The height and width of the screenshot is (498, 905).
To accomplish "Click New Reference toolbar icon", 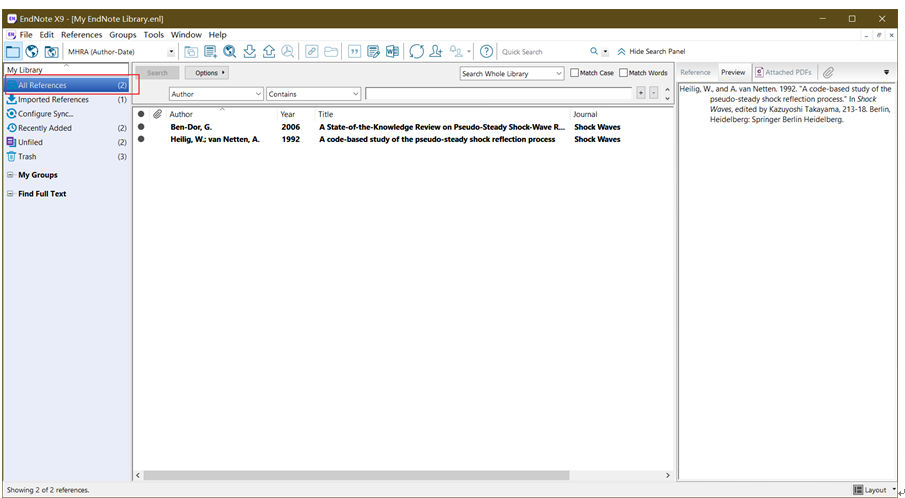I will pyautogui.click(x=211, y=52).
